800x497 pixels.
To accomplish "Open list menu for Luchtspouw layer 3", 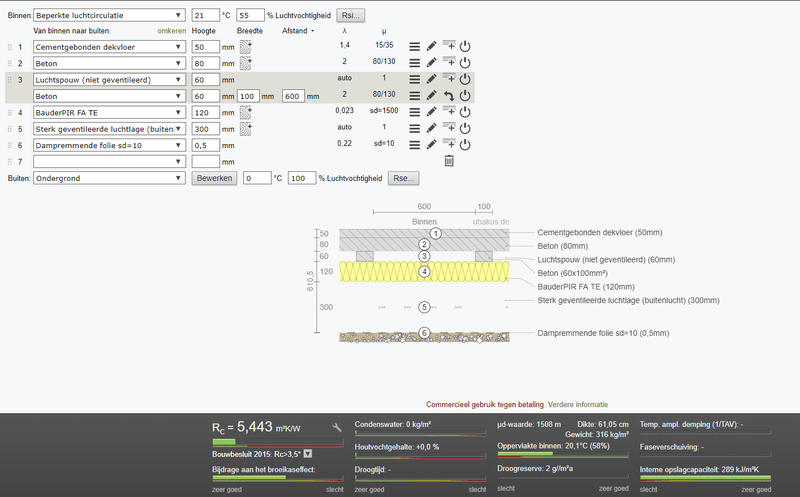I will point(415,79).
